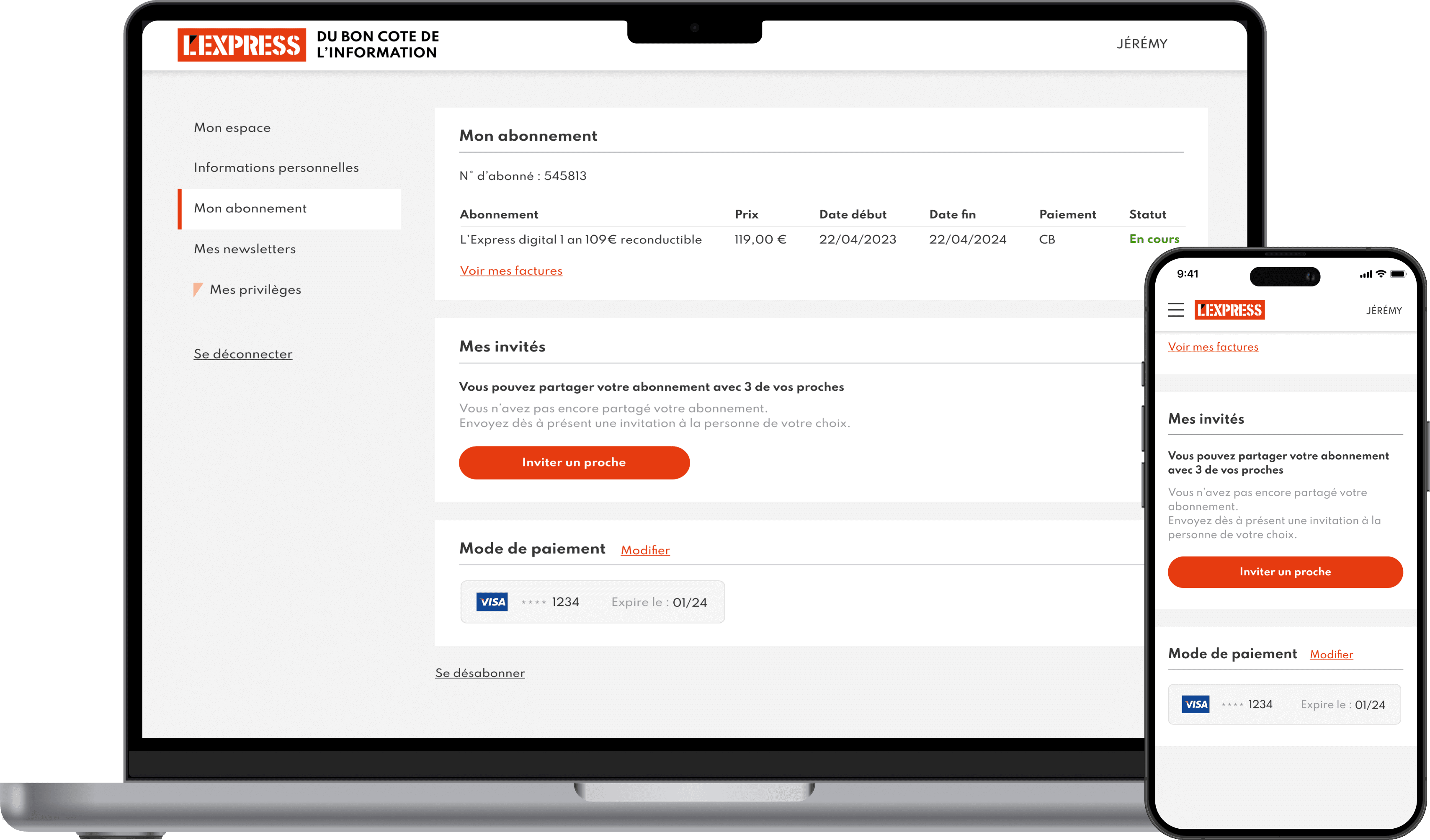Viewport: 1430px width, 840px height.
Task: Open Voir mes factures link on desktop
Action: [x=511, y=271]
